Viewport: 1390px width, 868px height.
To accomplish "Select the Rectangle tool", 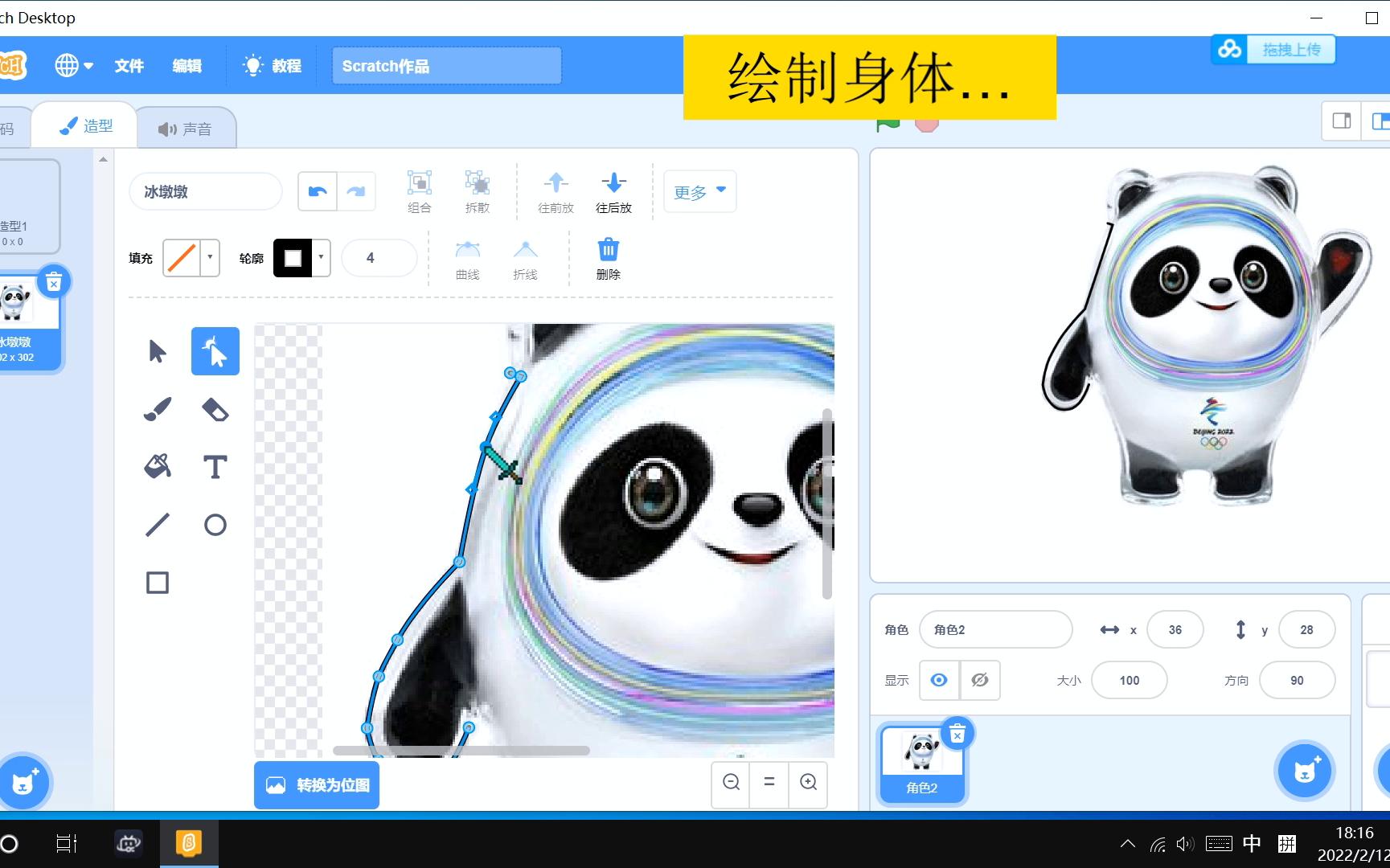I will click(158, 583).
